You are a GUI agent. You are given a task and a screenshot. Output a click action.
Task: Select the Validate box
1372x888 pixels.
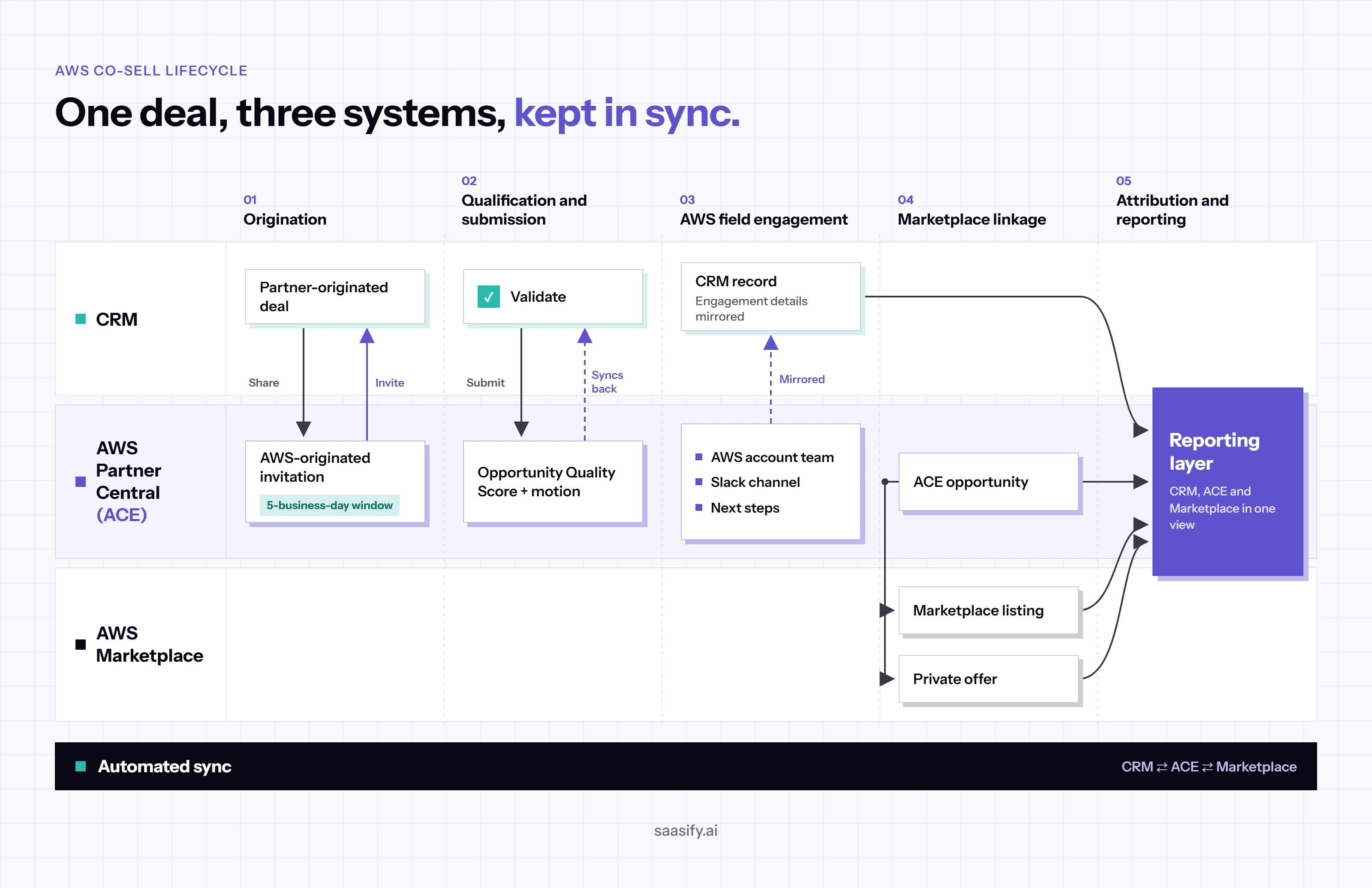(x=553, y=297)
